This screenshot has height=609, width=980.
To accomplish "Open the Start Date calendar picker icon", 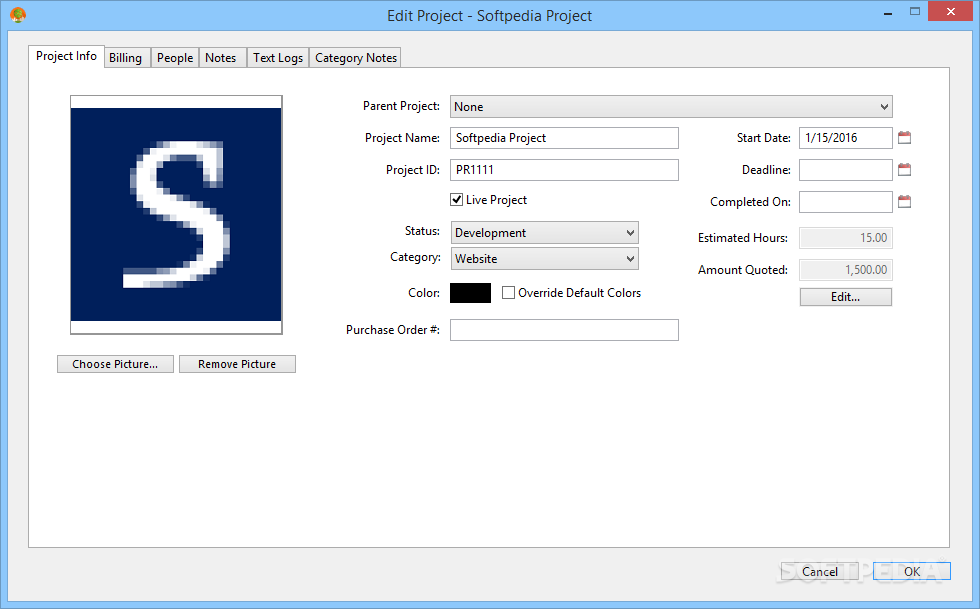I will [904, 138].
